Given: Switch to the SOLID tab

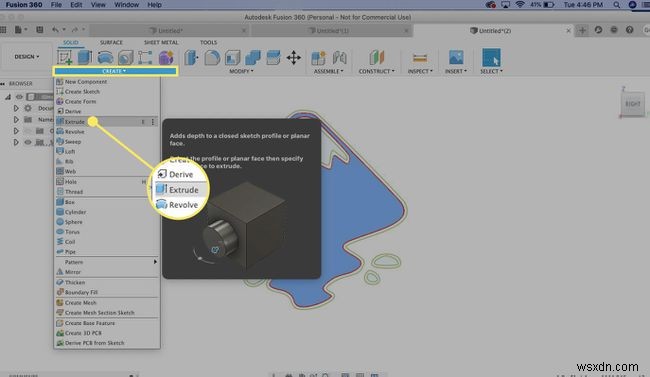Looking at the screenshot, I should [70, 42].
